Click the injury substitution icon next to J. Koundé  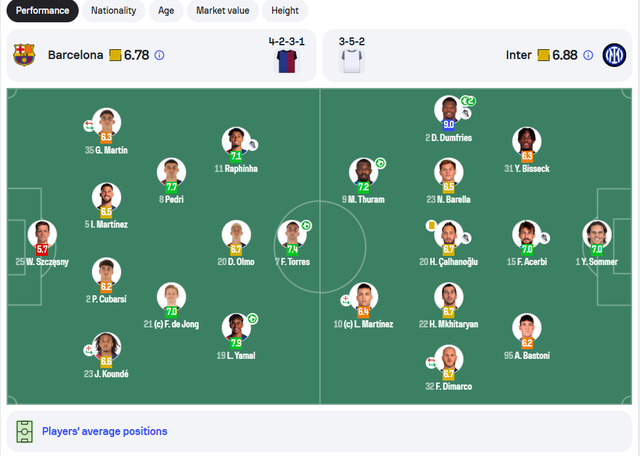(x=89, y=350)
